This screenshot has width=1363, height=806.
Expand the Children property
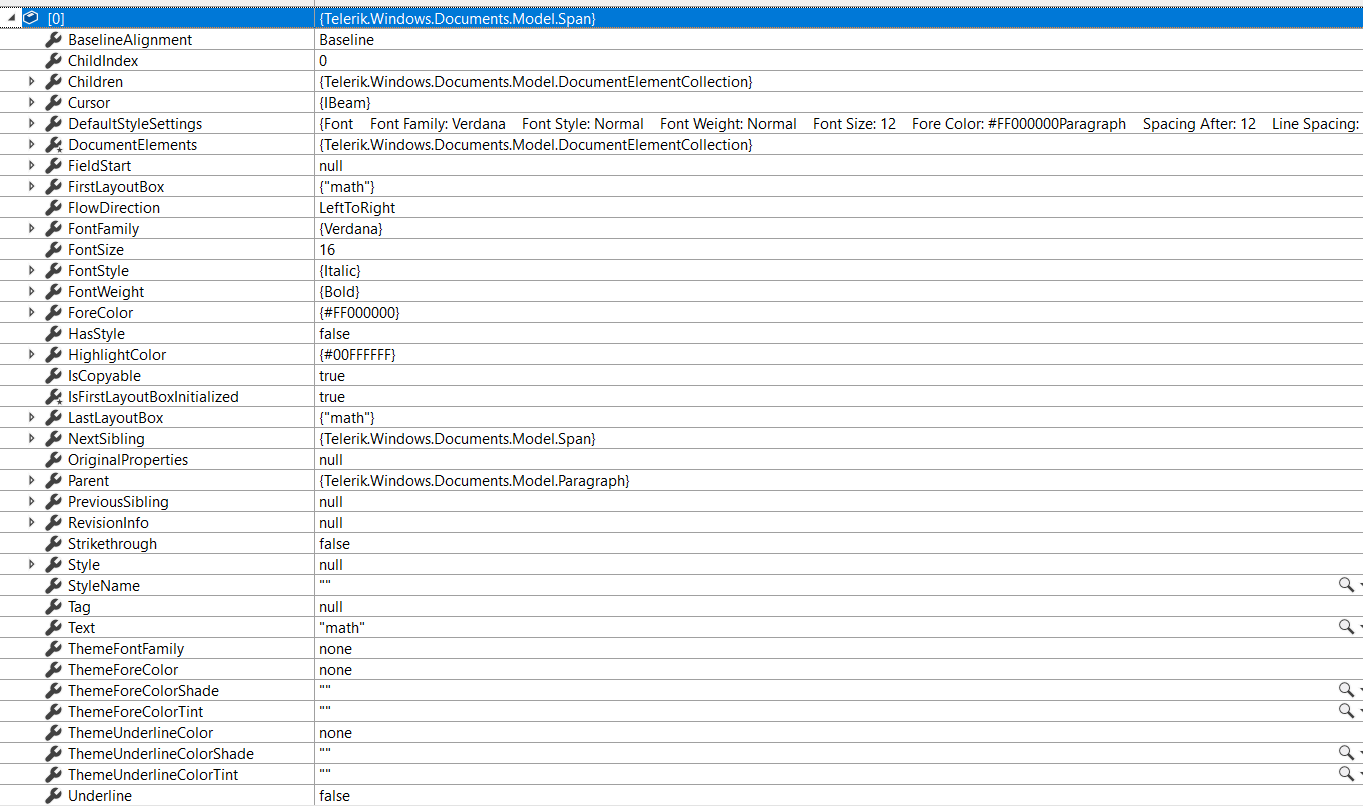coord(31,82)
